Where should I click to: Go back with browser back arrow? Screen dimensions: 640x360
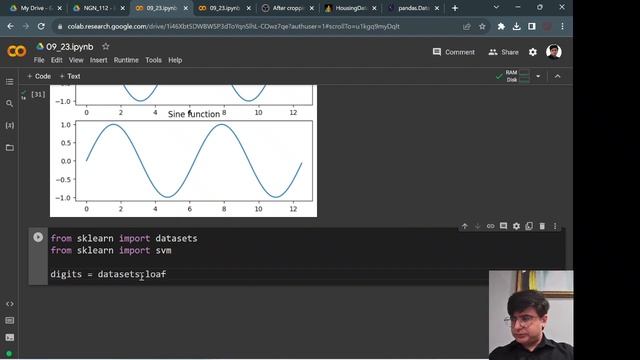11,26
